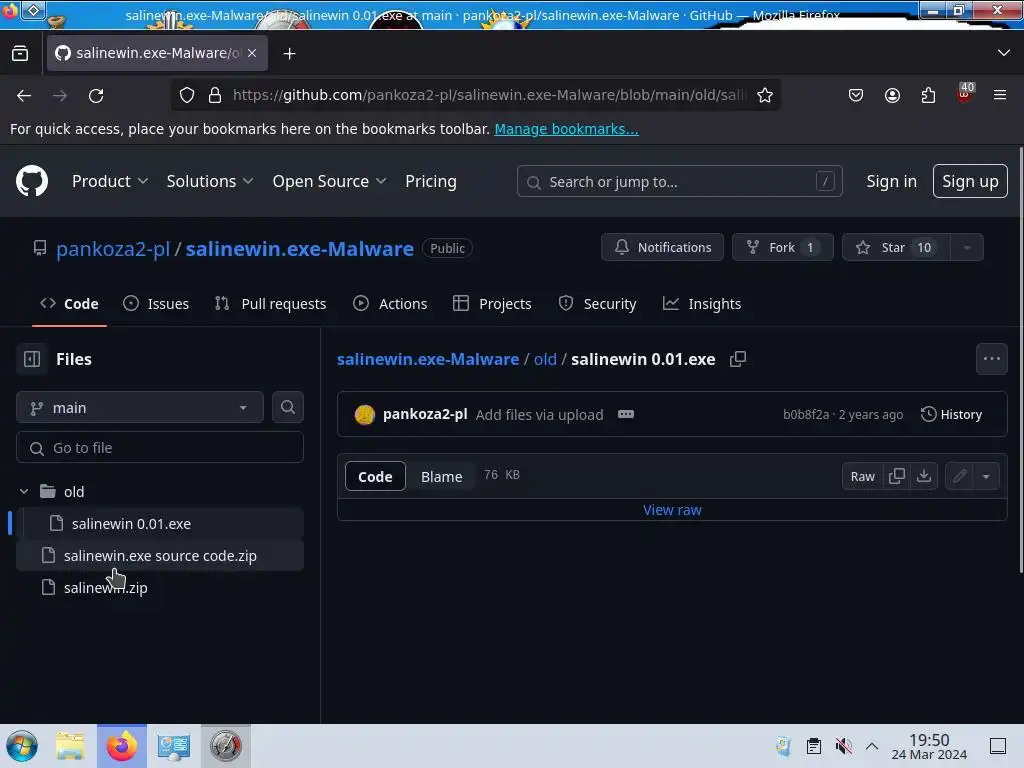Switch to the Projects tab

tap(492, 304)
